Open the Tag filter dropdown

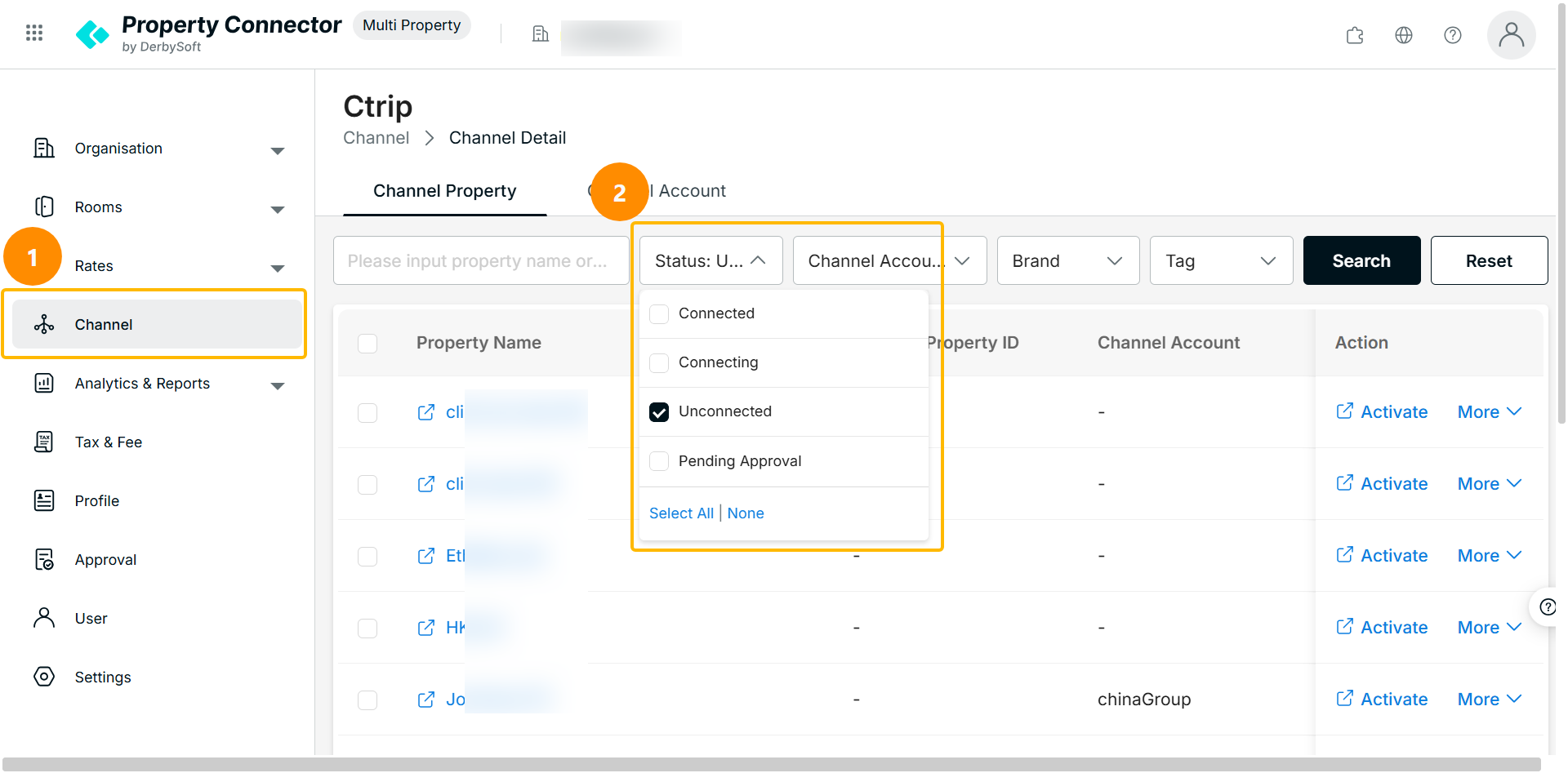click(x=1221, y=260)
